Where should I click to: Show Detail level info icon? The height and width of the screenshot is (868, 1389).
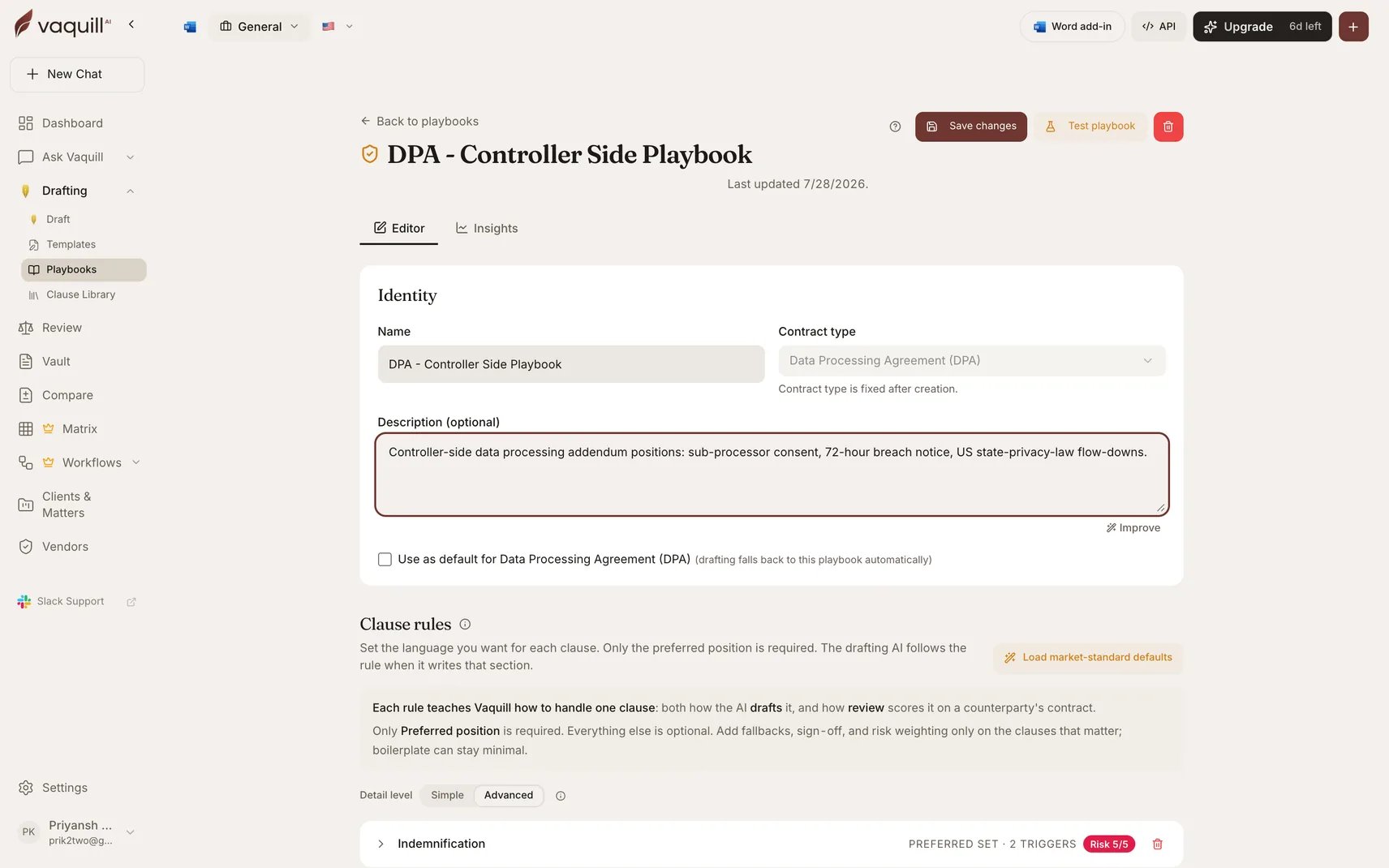click(x=561, y=796)
